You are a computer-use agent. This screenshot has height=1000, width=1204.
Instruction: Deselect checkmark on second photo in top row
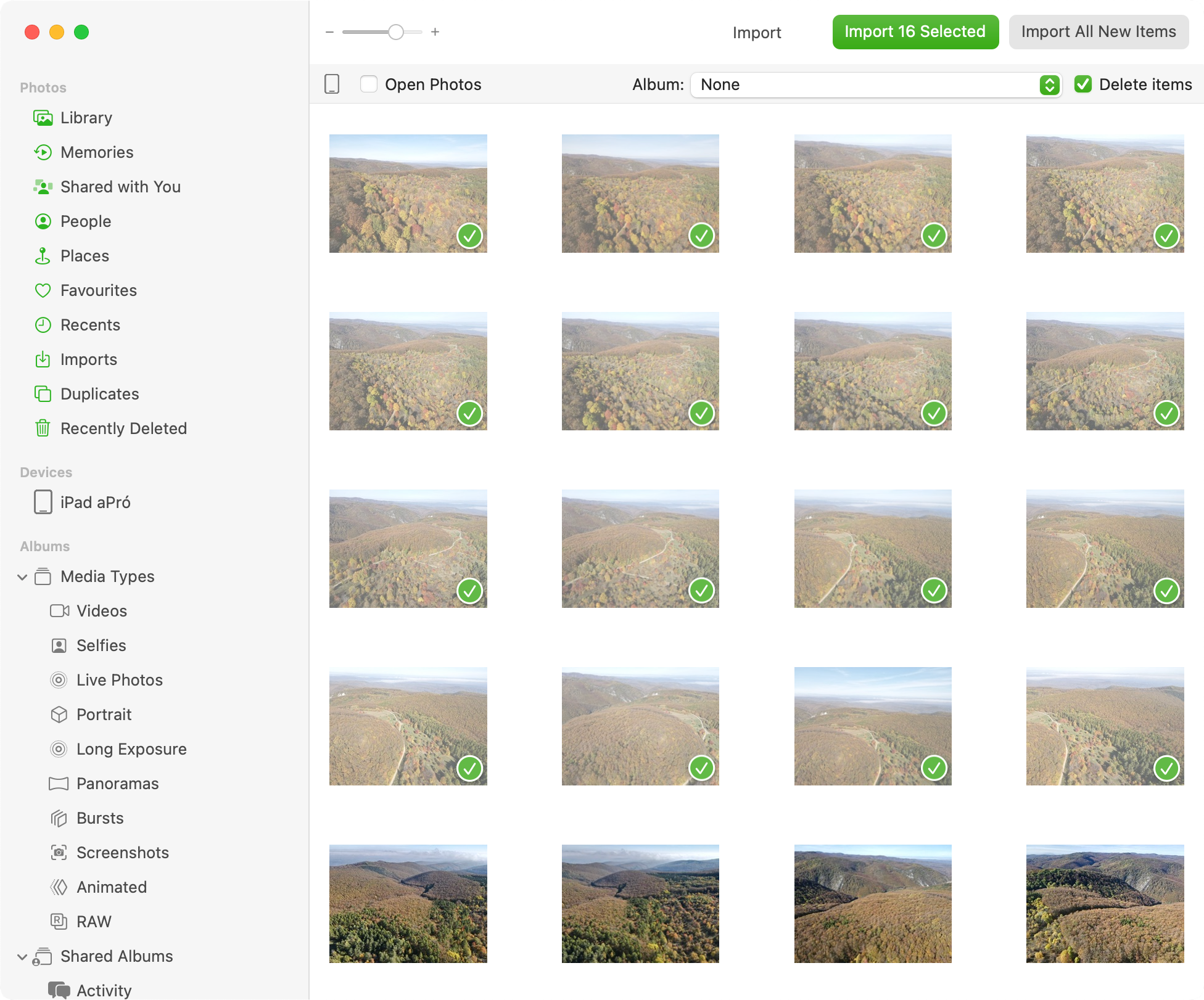point(701,236)
